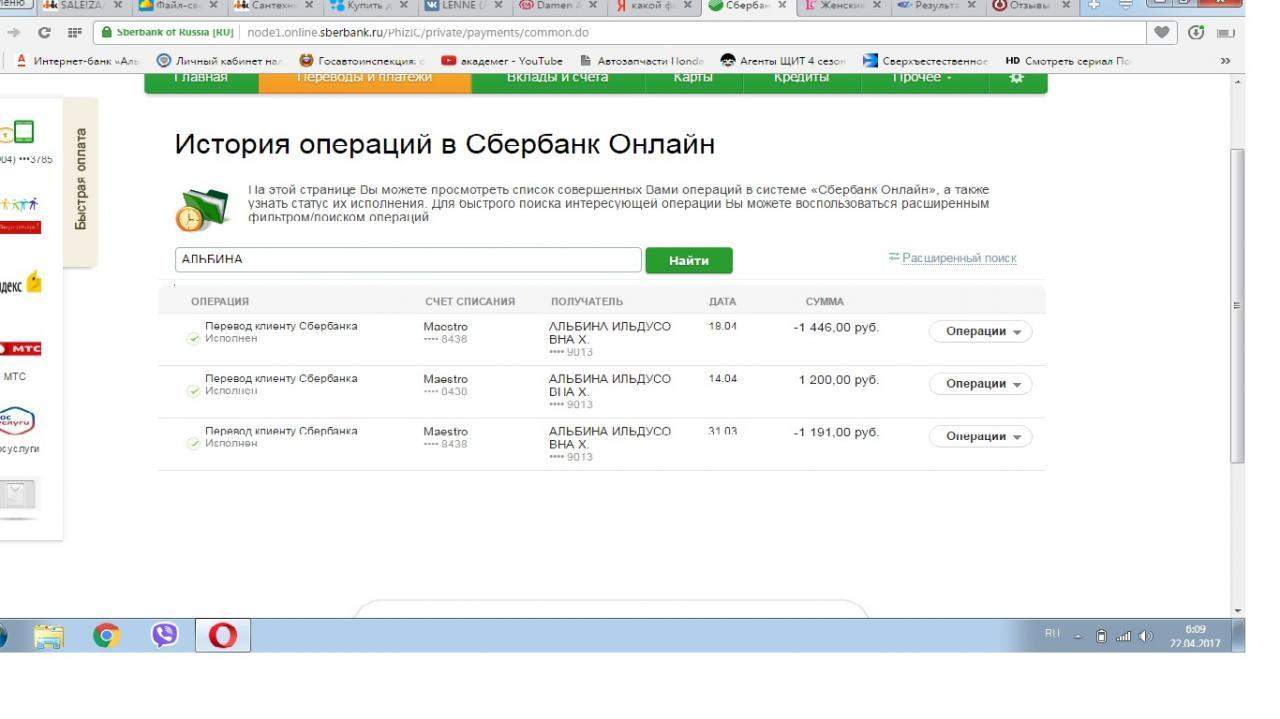This screenshot has width=1280, height=719.
Task: Open Сверхъестественное bookmark
Action: (x=926, y=61)
